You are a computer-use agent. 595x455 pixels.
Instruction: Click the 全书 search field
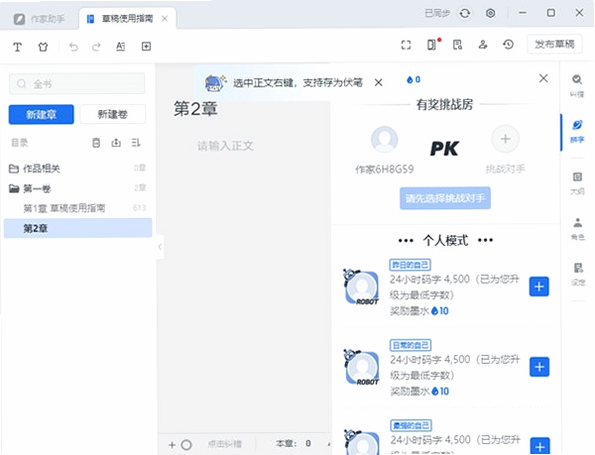[x=77, y=83]
